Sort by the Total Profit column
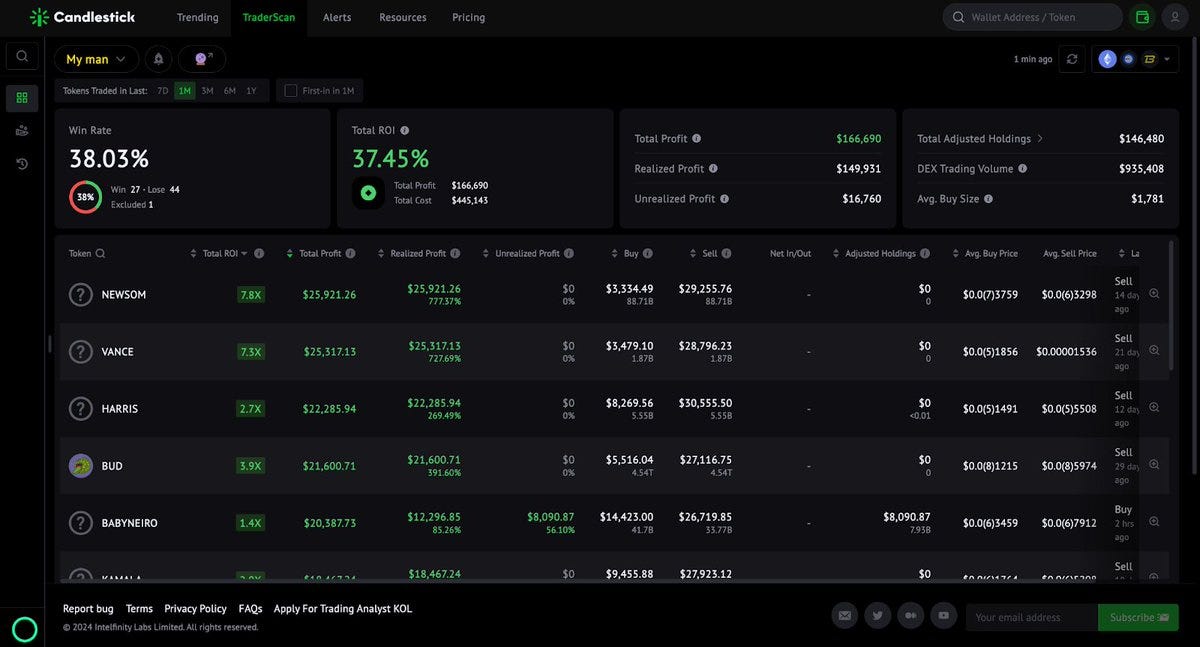This screenshot has height=647, width=1200. pos(290,254)
